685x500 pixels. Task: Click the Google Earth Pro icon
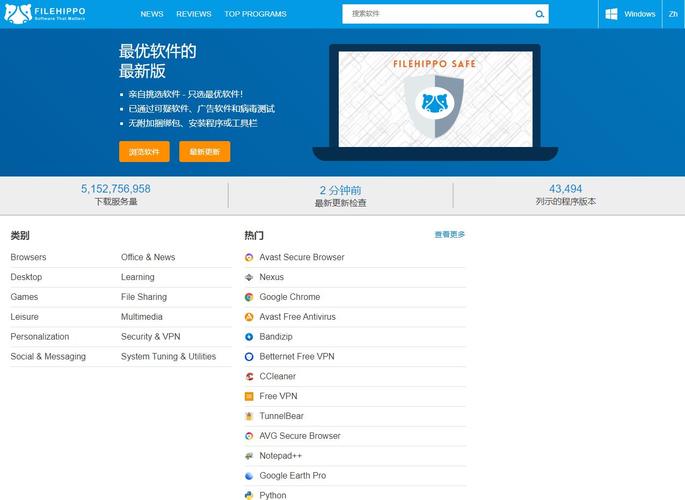coord(249,476)
